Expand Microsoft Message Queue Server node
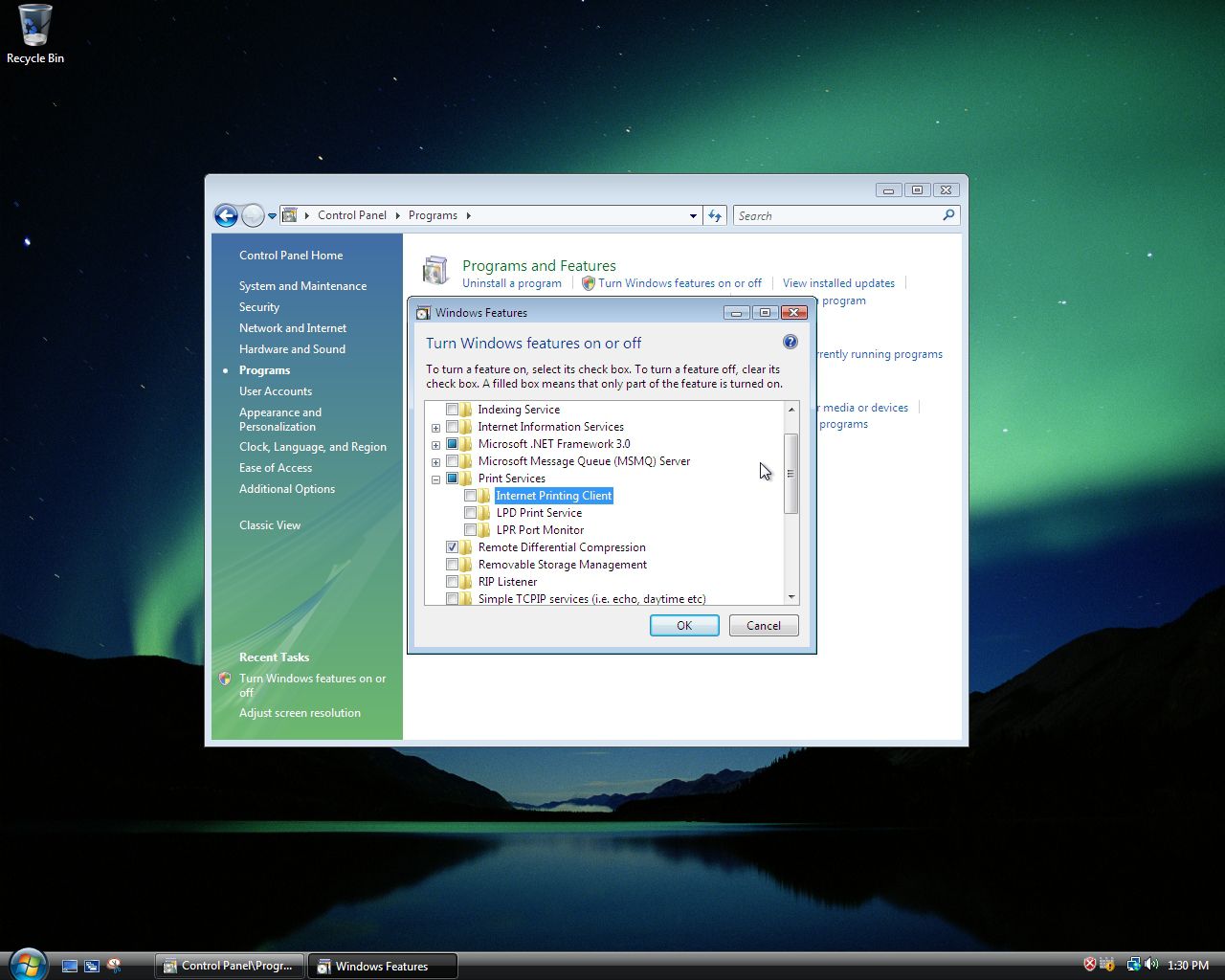Viewport: 1225px width, 980px height. [x=435, y=462]
